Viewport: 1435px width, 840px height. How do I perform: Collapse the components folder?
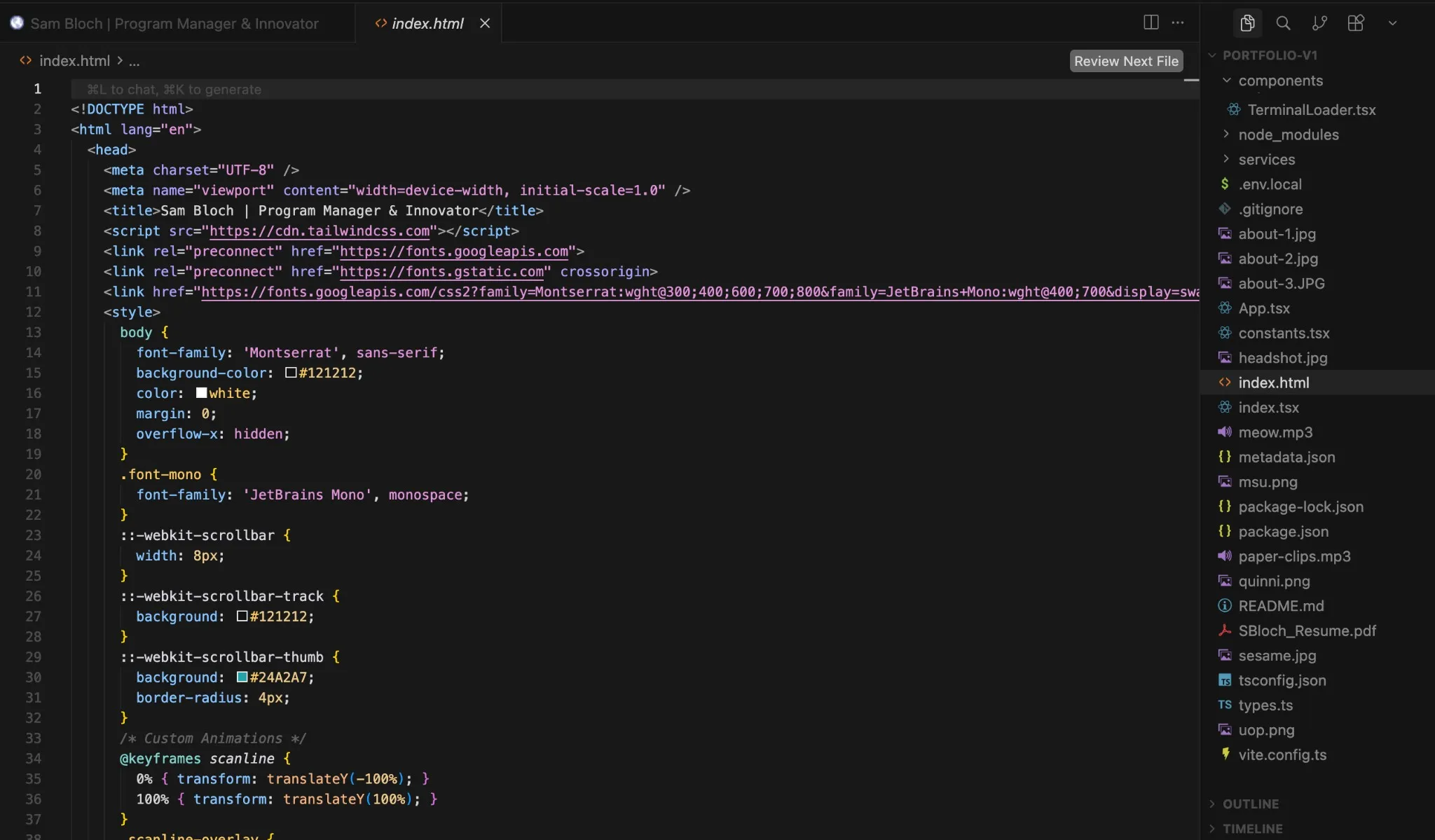(1281, 81)
